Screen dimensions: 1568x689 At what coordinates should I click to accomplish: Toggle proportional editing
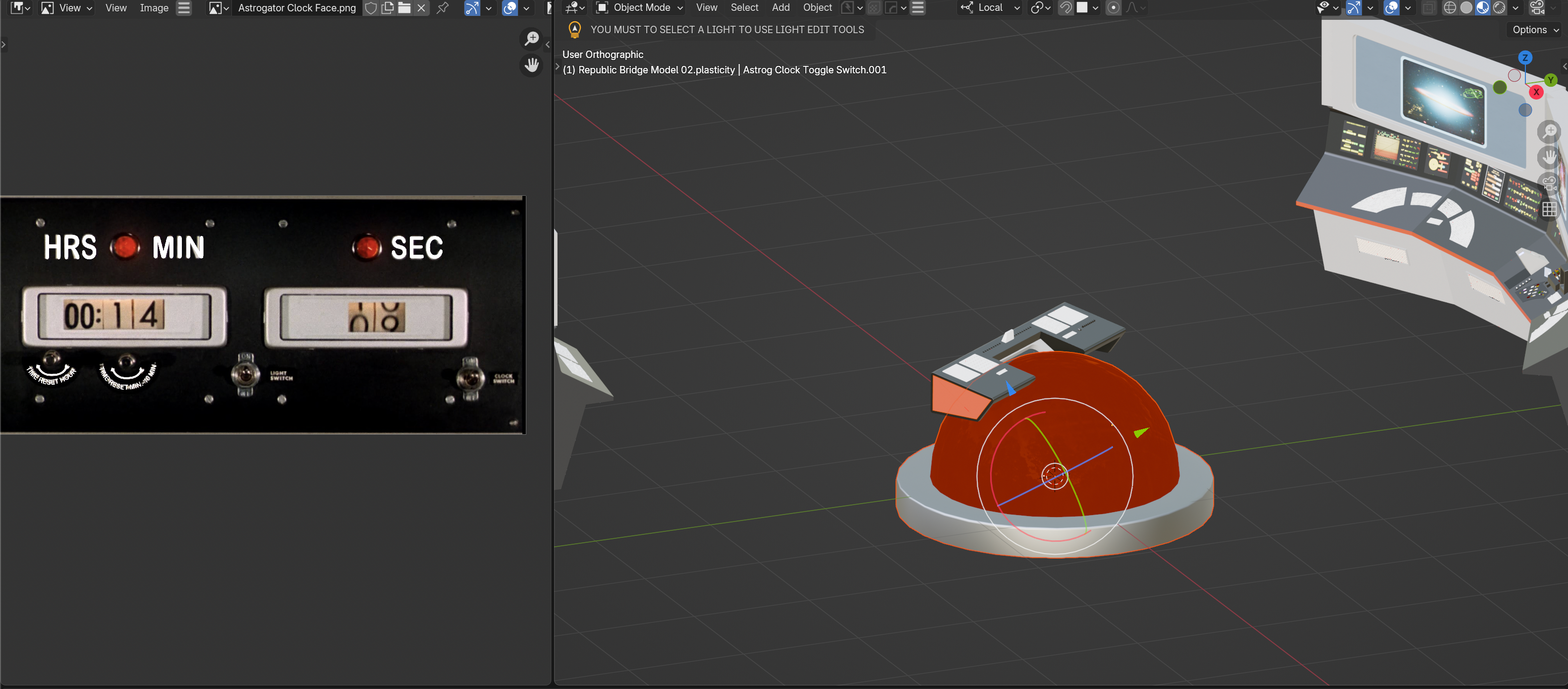pyautogui.click(x=1113, y=8)
